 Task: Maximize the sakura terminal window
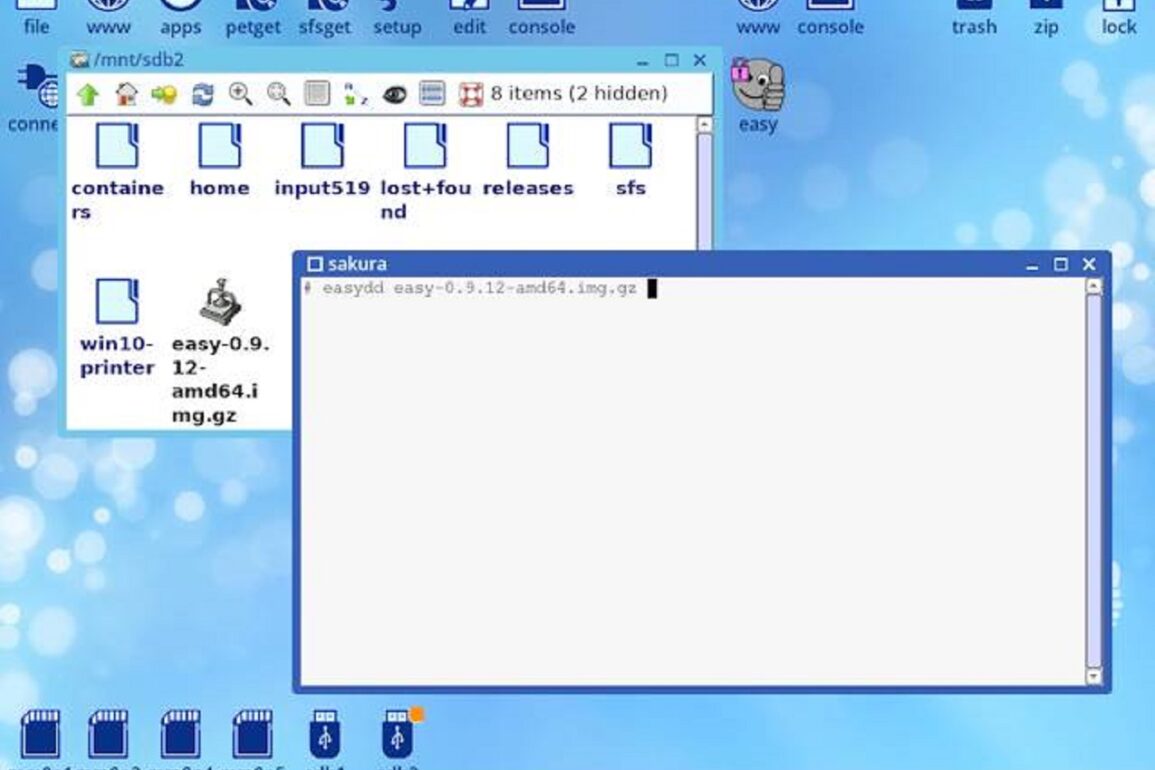(x=1061, y=264)
